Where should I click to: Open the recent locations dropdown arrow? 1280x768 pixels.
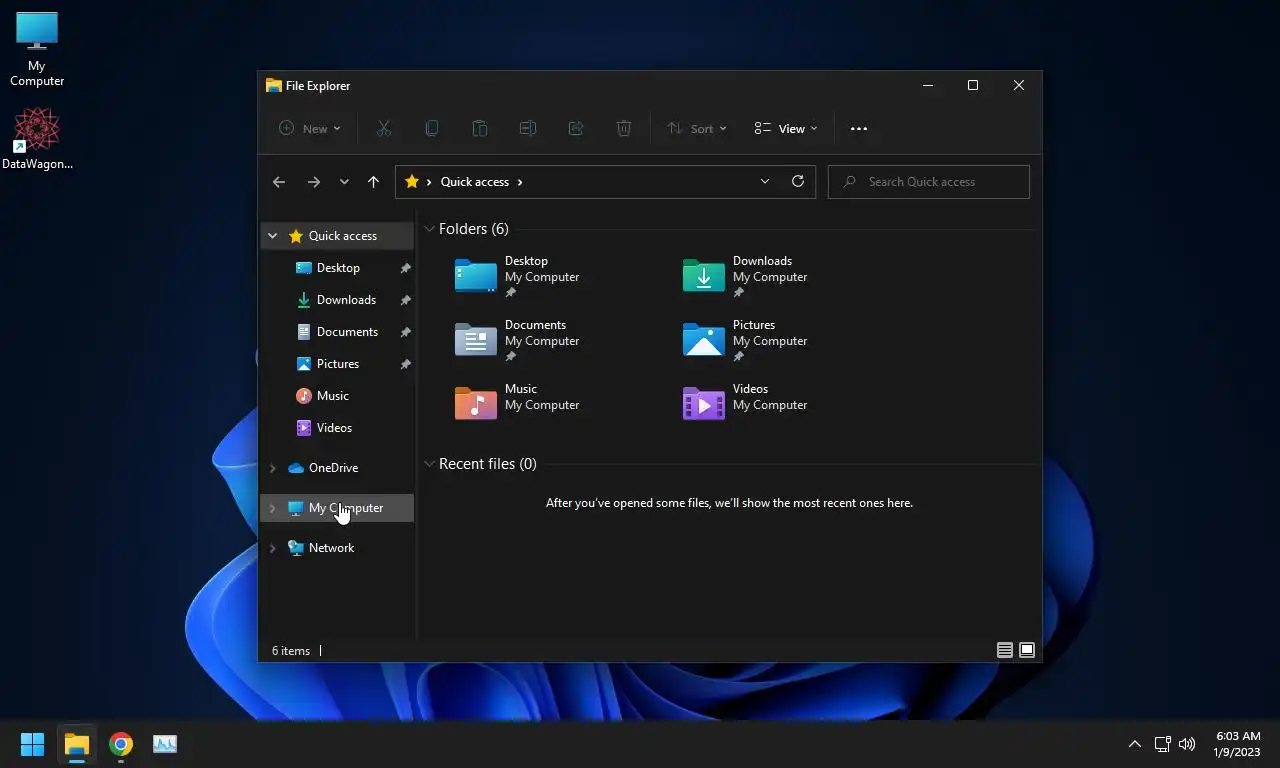pyautogui.click(x=344, y=182)
